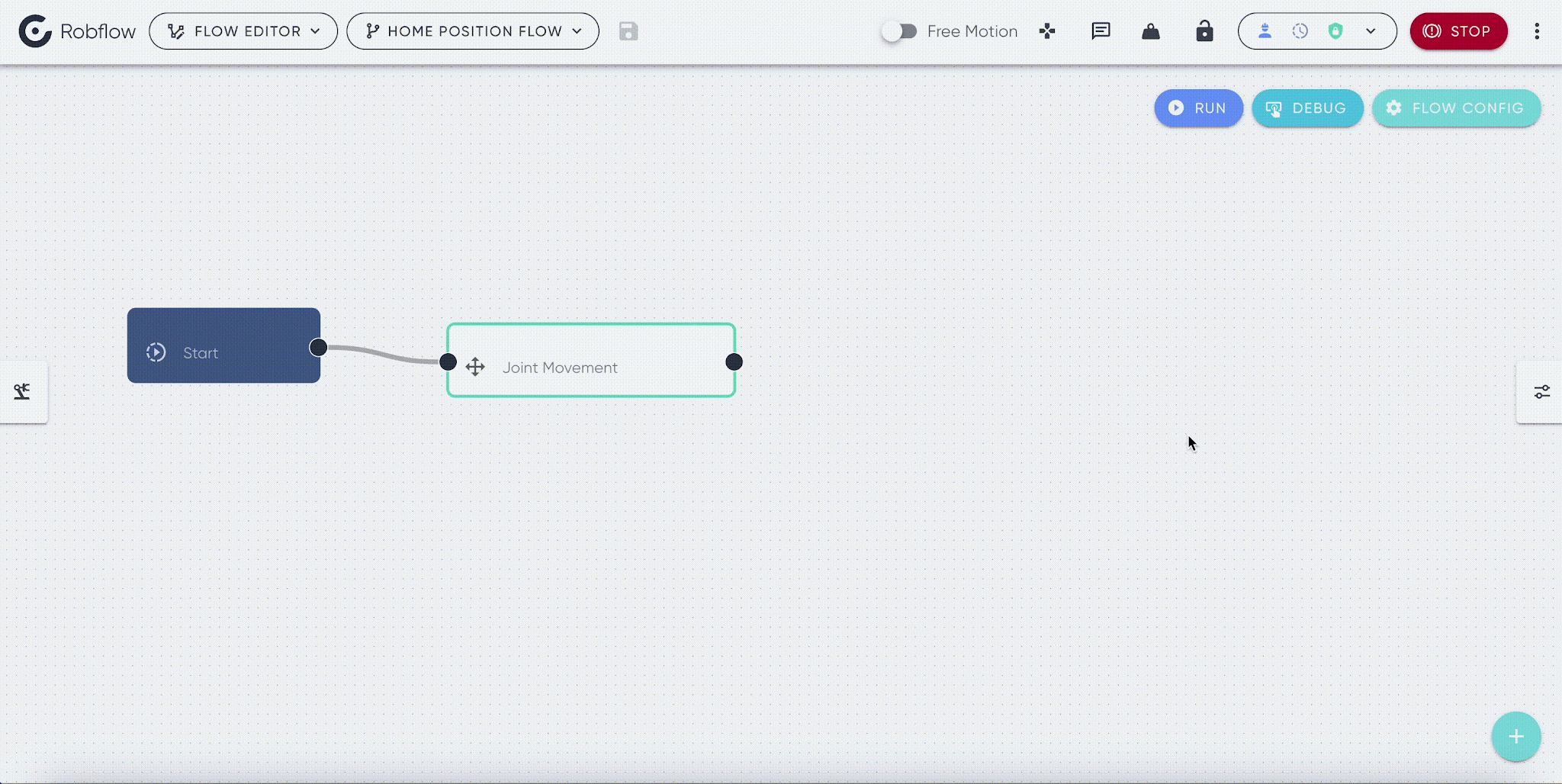1562x784 pixels.
Task: Click the Start node output connector
Action: pos(318,348)
